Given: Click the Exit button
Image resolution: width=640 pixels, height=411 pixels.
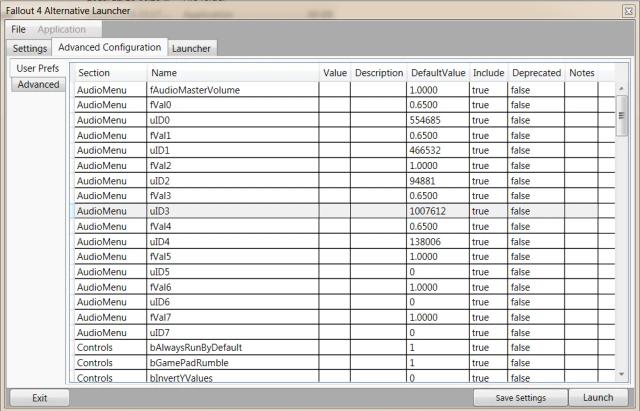Looking at the screenshot, I should [40, 398].
